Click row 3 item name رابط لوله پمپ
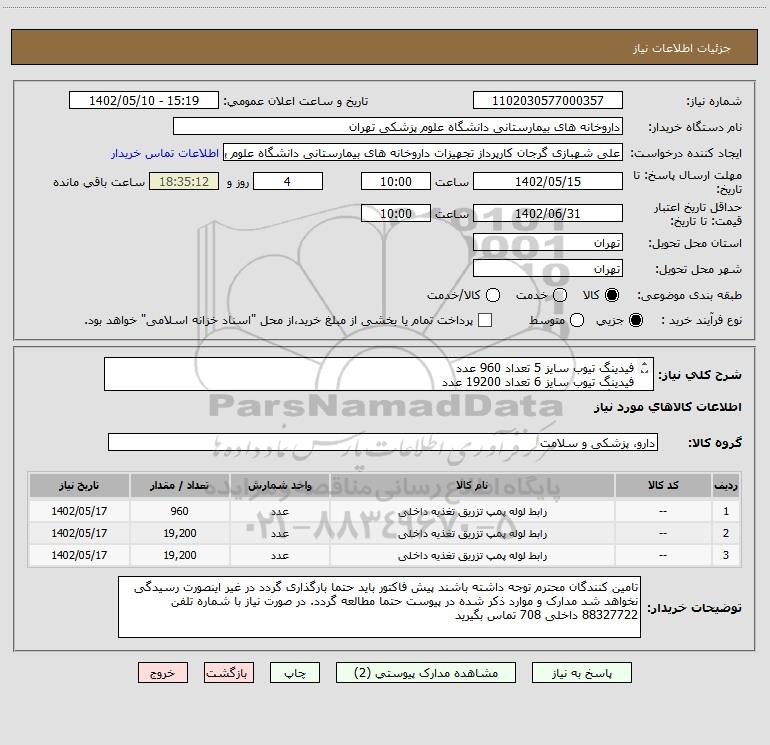This screenshot has width=770, height=745. click(472, 555)
